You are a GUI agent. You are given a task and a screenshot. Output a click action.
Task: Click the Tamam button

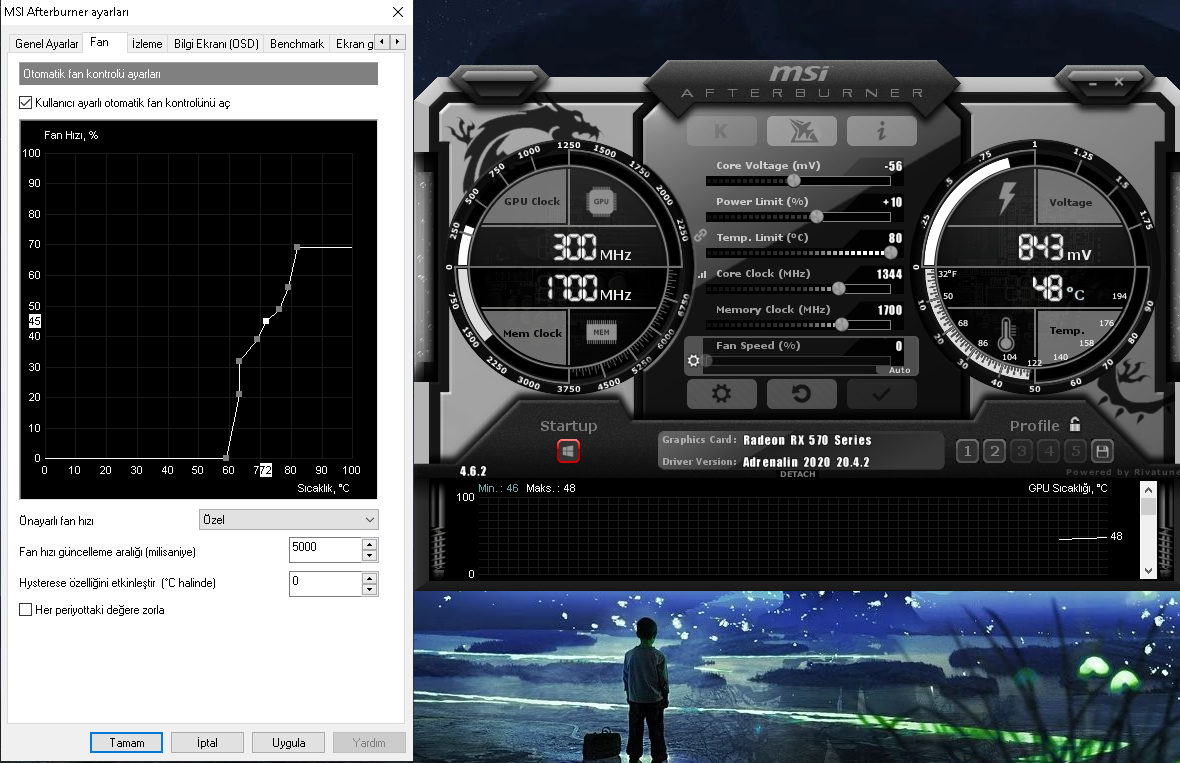tap(126, 743)
